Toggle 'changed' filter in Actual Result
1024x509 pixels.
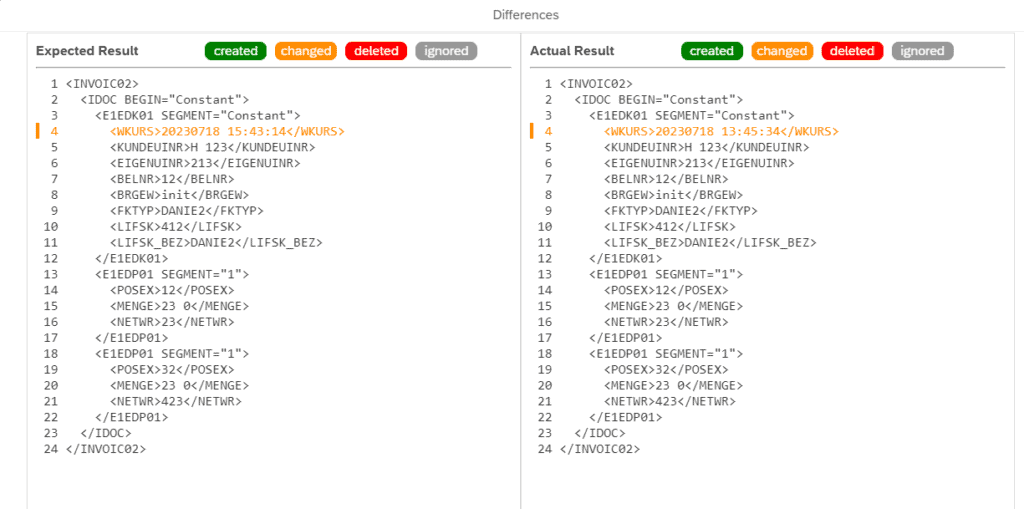pos(782,51)
